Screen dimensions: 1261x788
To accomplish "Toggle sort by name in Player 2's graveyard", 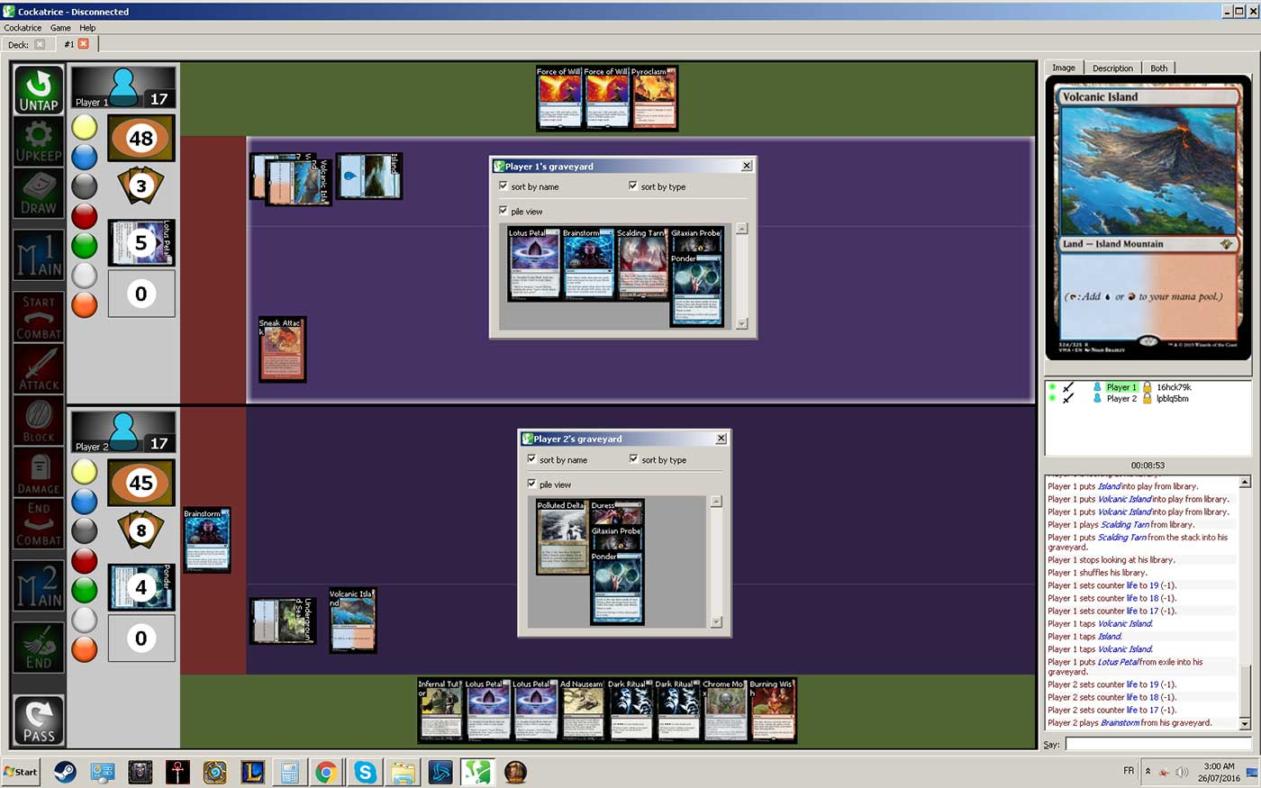I will [558, 459].
